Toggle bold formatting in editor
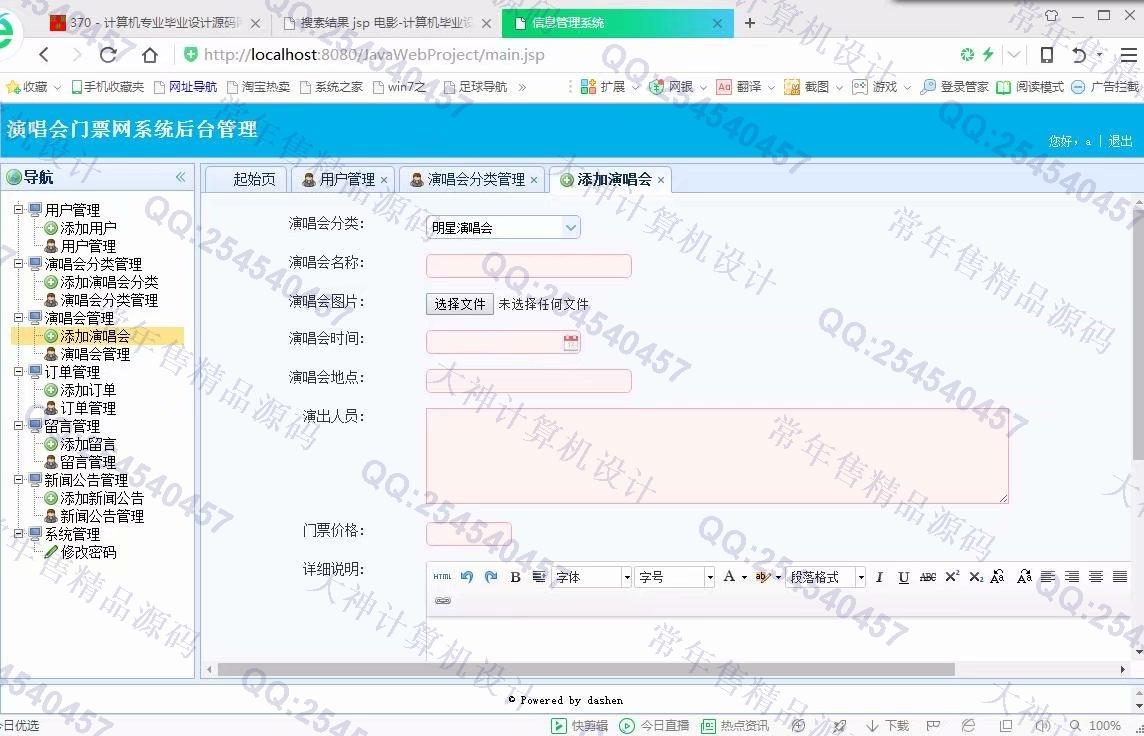 [x=515, y=577]
